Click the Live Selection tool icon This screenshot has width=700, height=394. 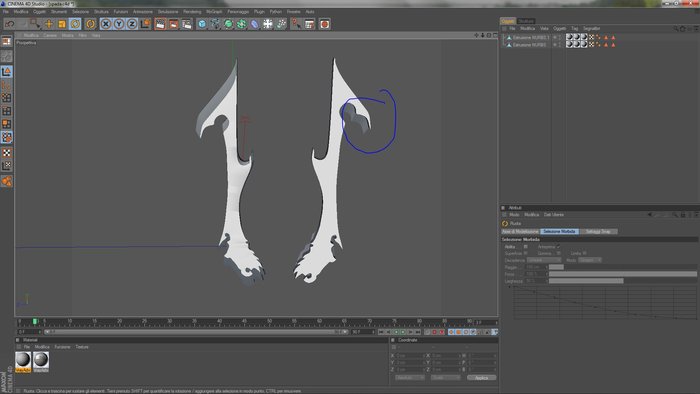pos(34,24)
